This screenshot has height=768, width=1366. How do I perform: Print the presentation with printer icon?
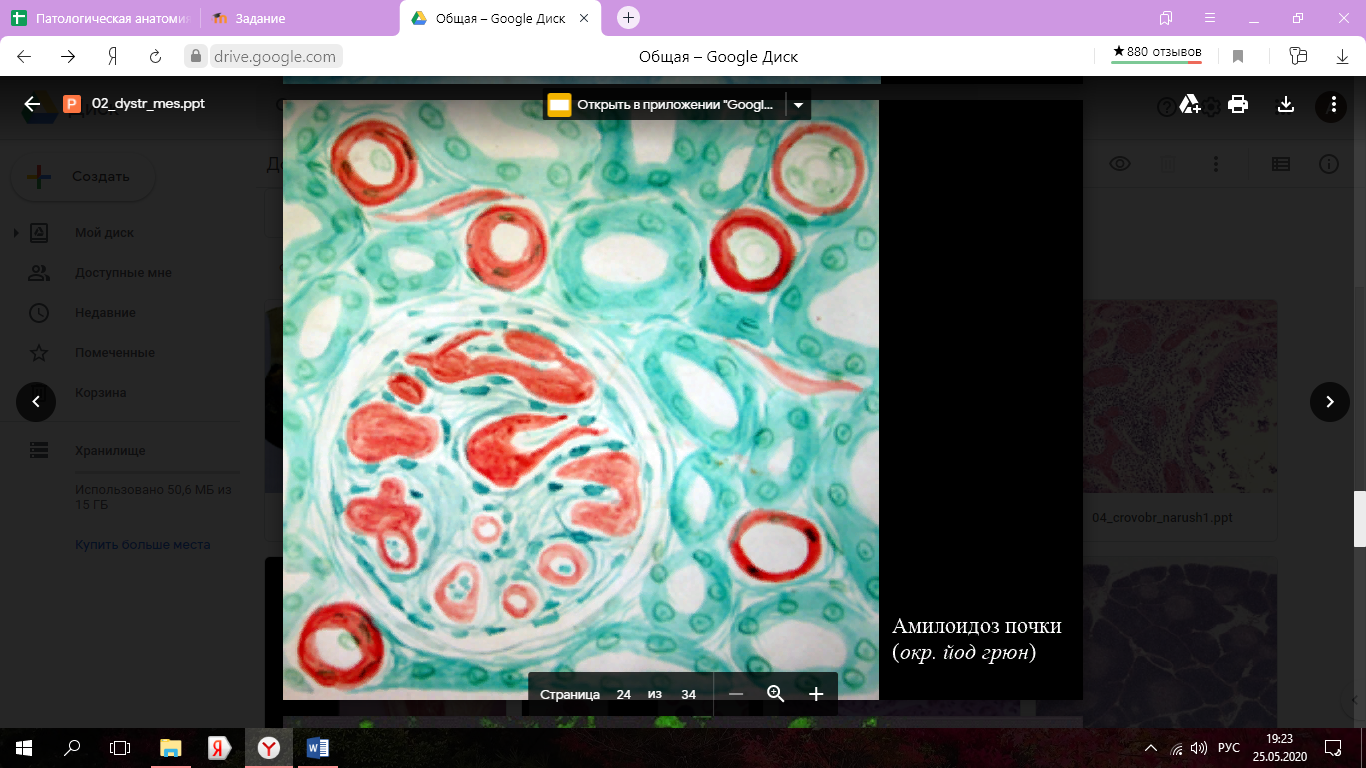coord(1238,104)
